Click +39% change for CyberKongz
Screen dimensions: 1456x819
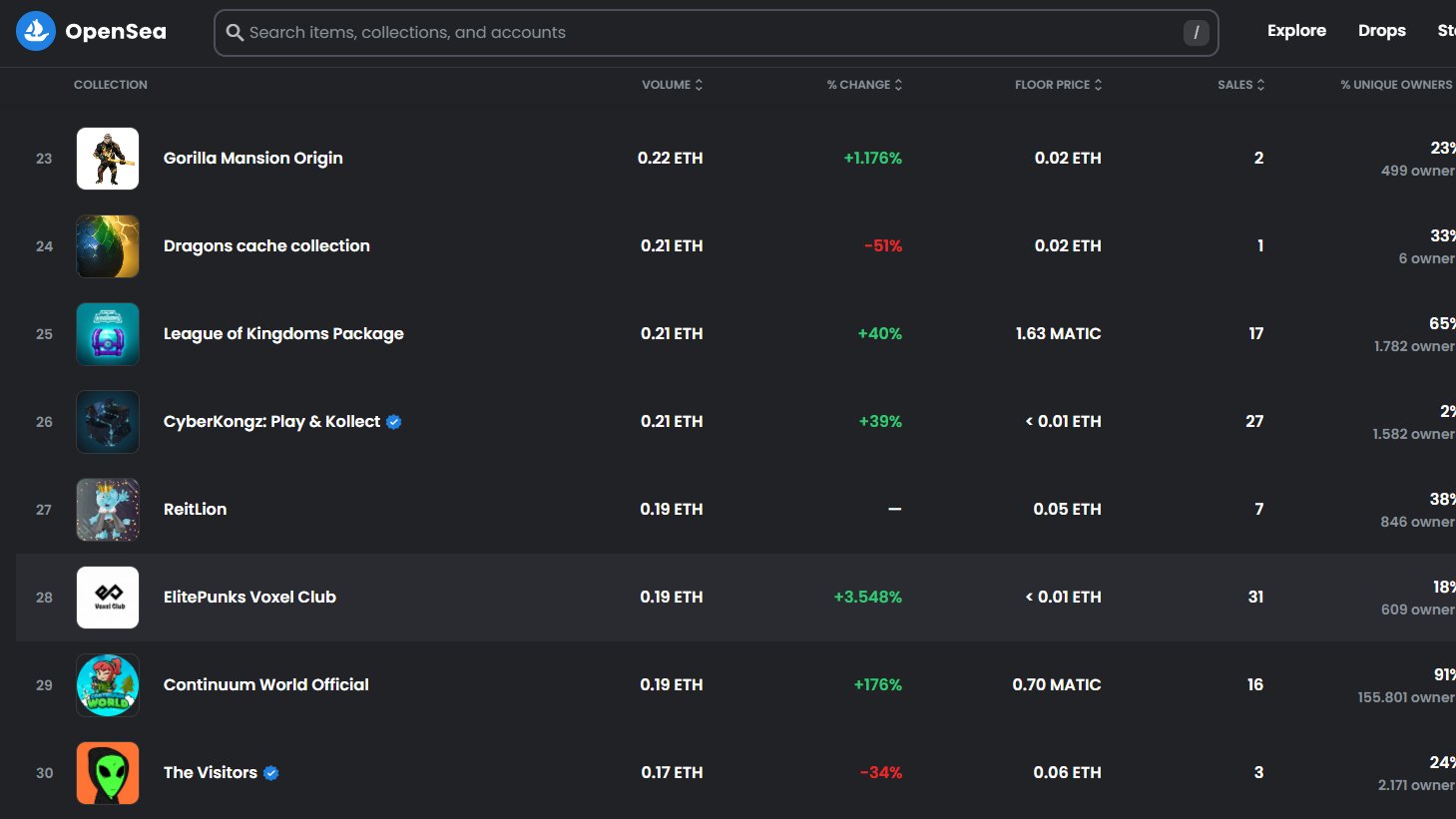tap(880, 421)
